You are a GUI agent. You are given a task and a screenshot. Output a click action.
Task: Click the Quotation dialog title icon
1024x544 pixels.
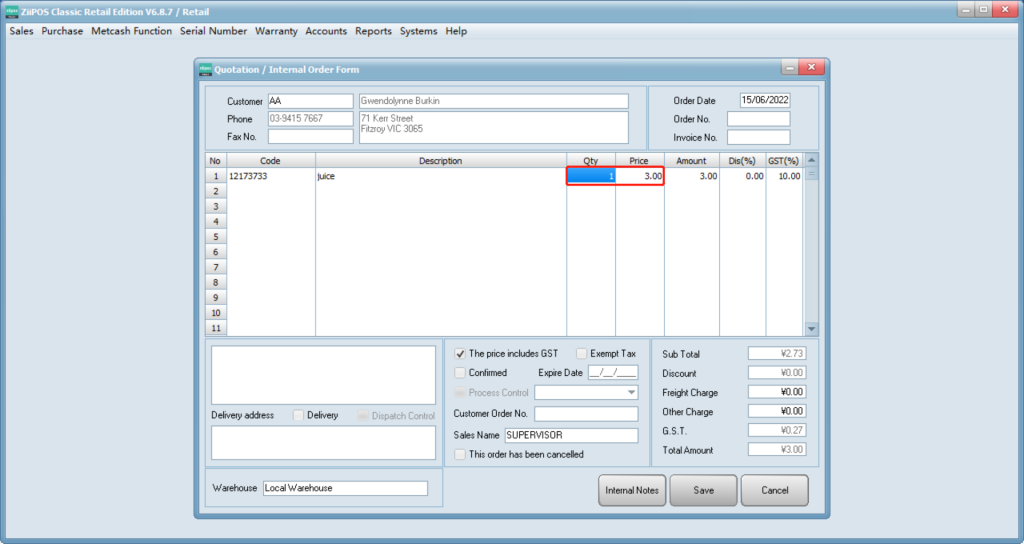point(205,69)
